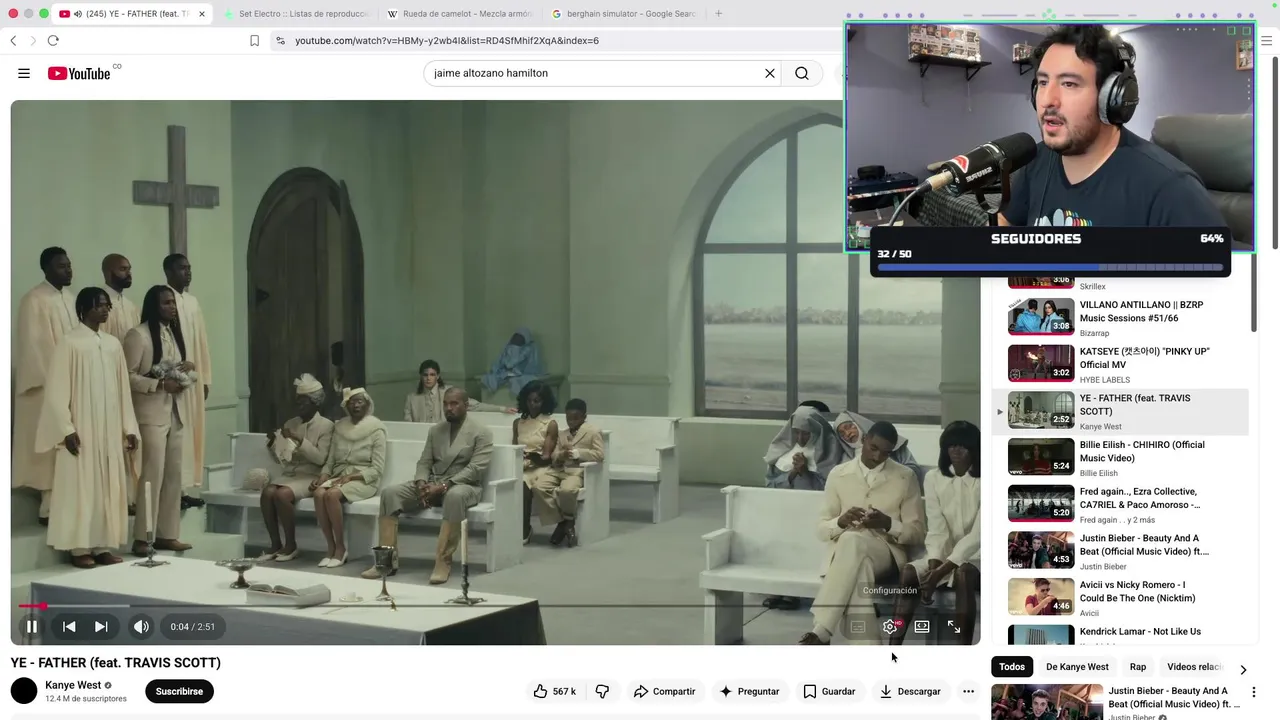Viewport: 1280px width, 720px height.
Task: Select the De Kanye West filter chip
Action: pos(1077,667)
